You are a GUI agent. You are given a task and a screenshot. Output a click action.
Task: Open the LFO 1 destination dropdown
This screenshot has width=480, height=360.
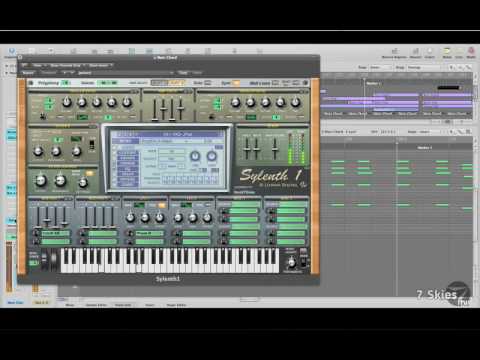pos(150,234)
